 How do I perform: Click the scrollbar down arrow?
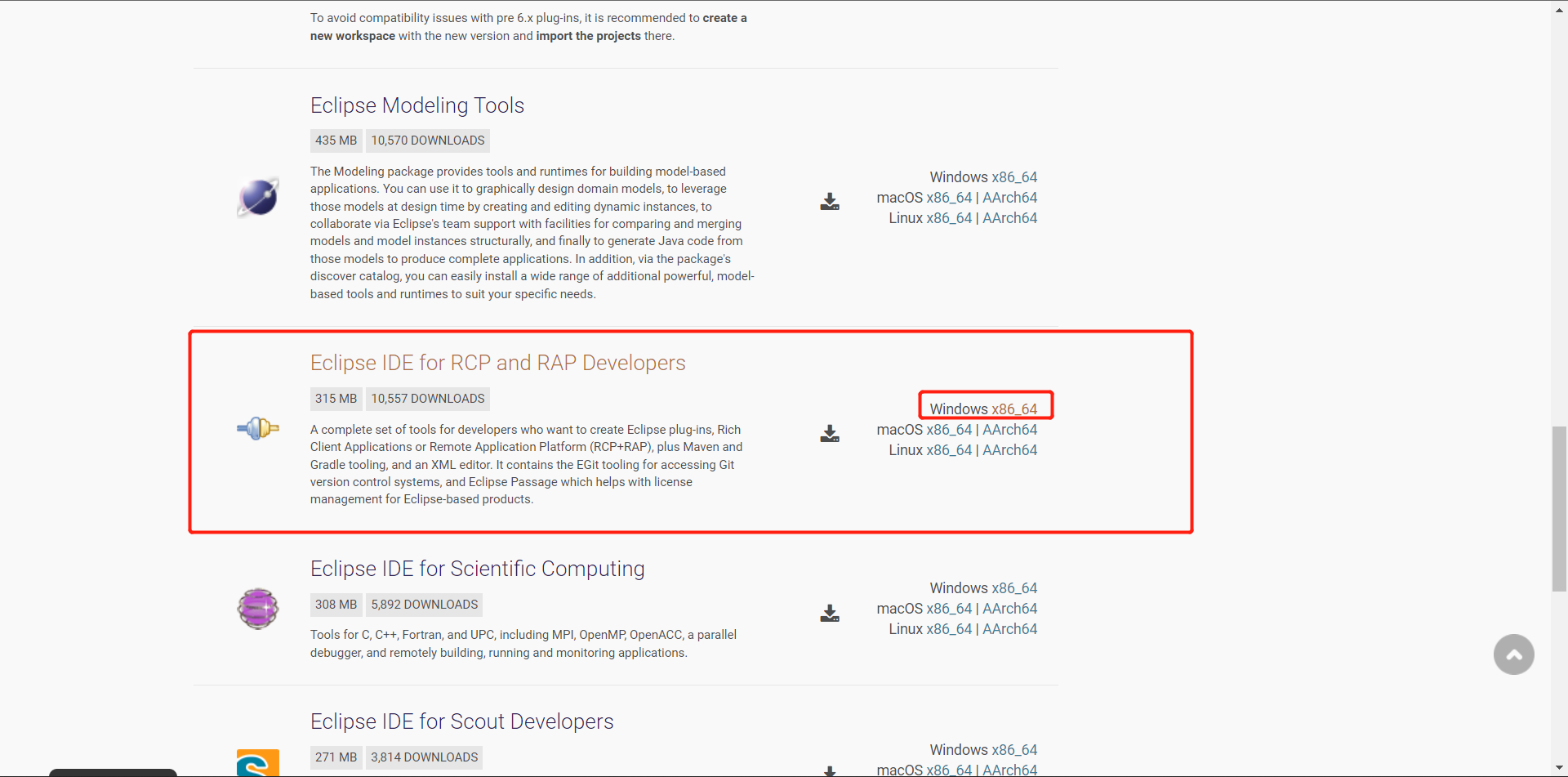click(1559, 769)
